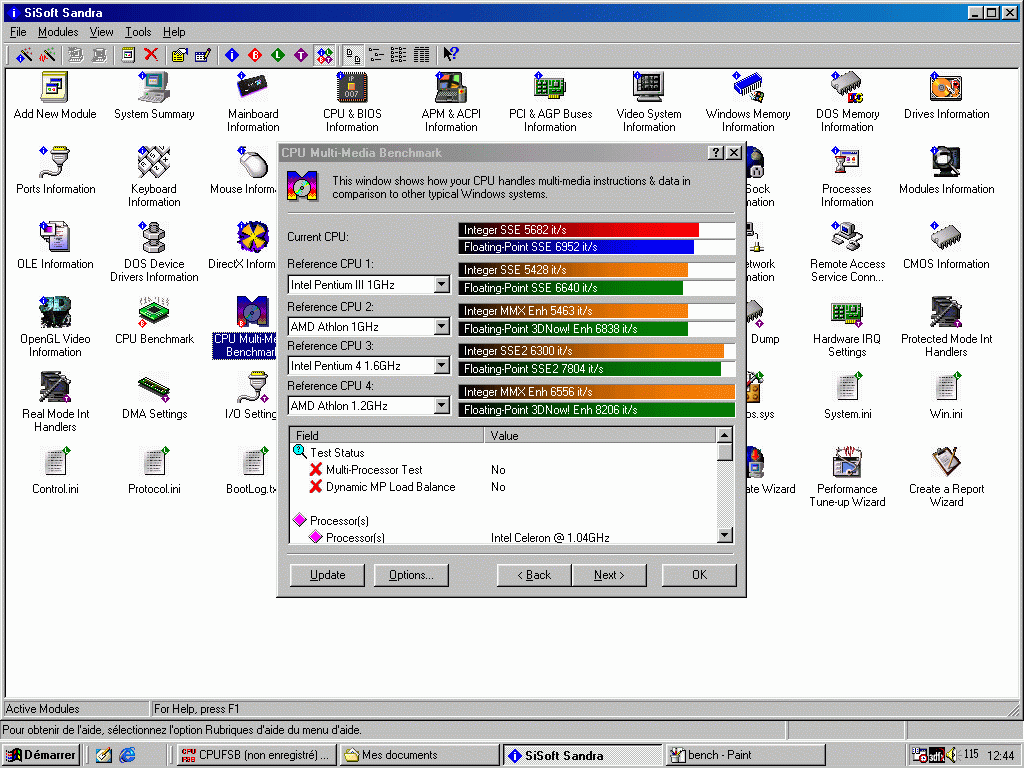Open the System Summary module
Screen dimensions: 1024x768
tap(154, 96)
